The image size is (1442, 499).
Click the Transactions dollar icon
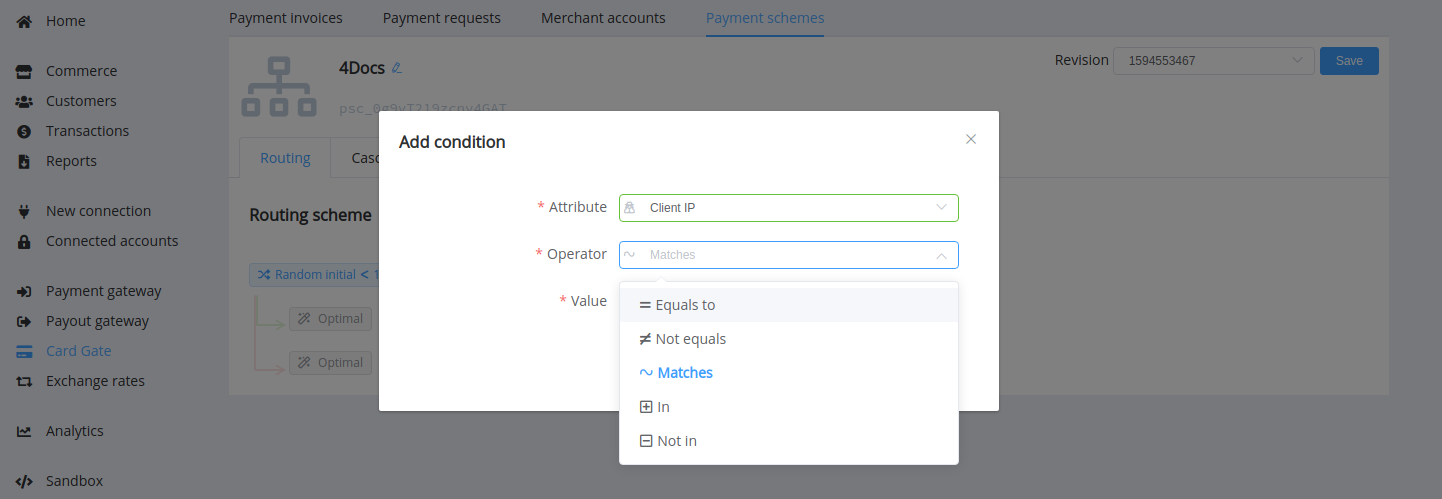coord(24,131)
